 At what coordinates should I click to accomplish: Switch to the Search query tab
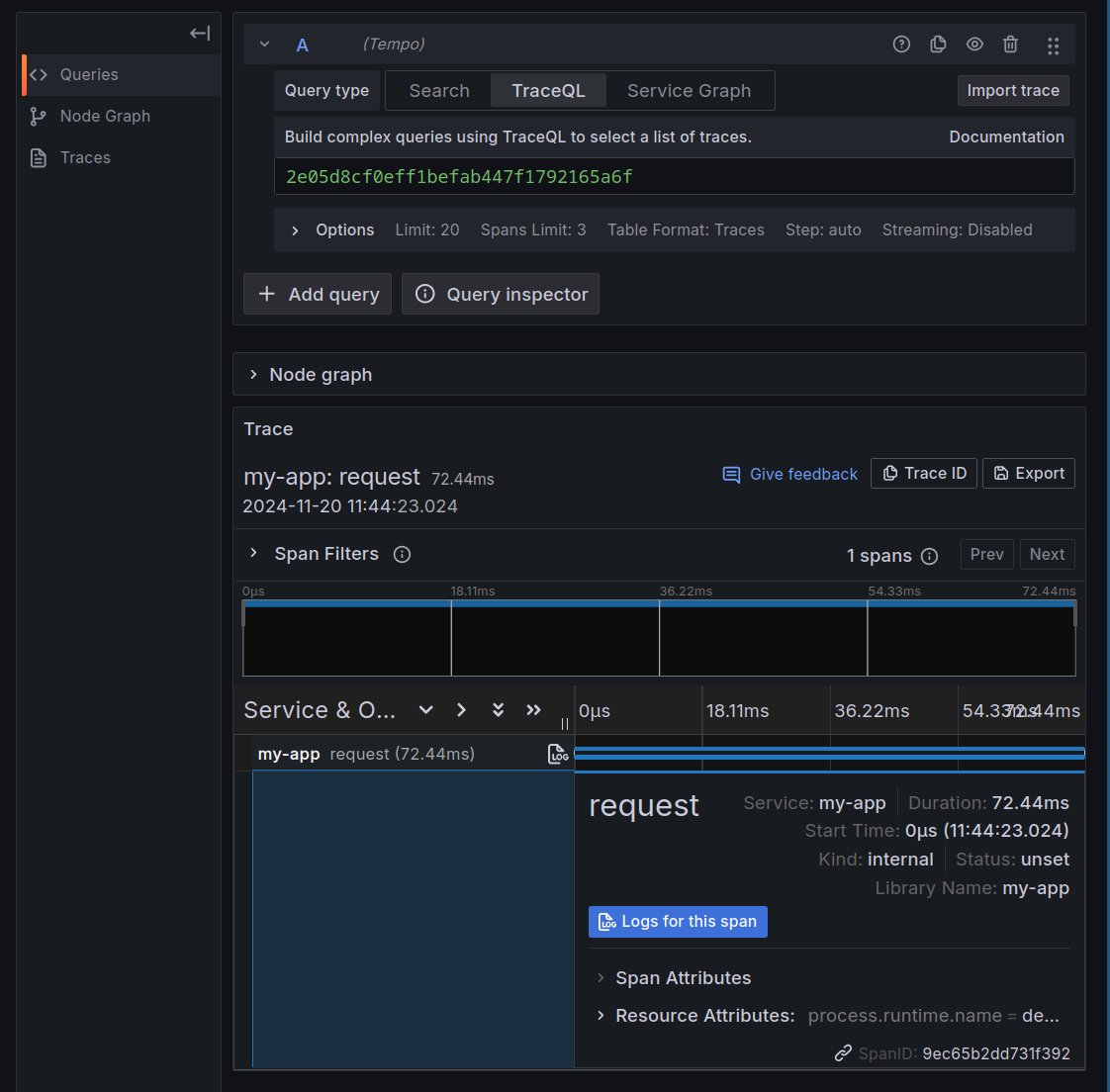point(438,90)
